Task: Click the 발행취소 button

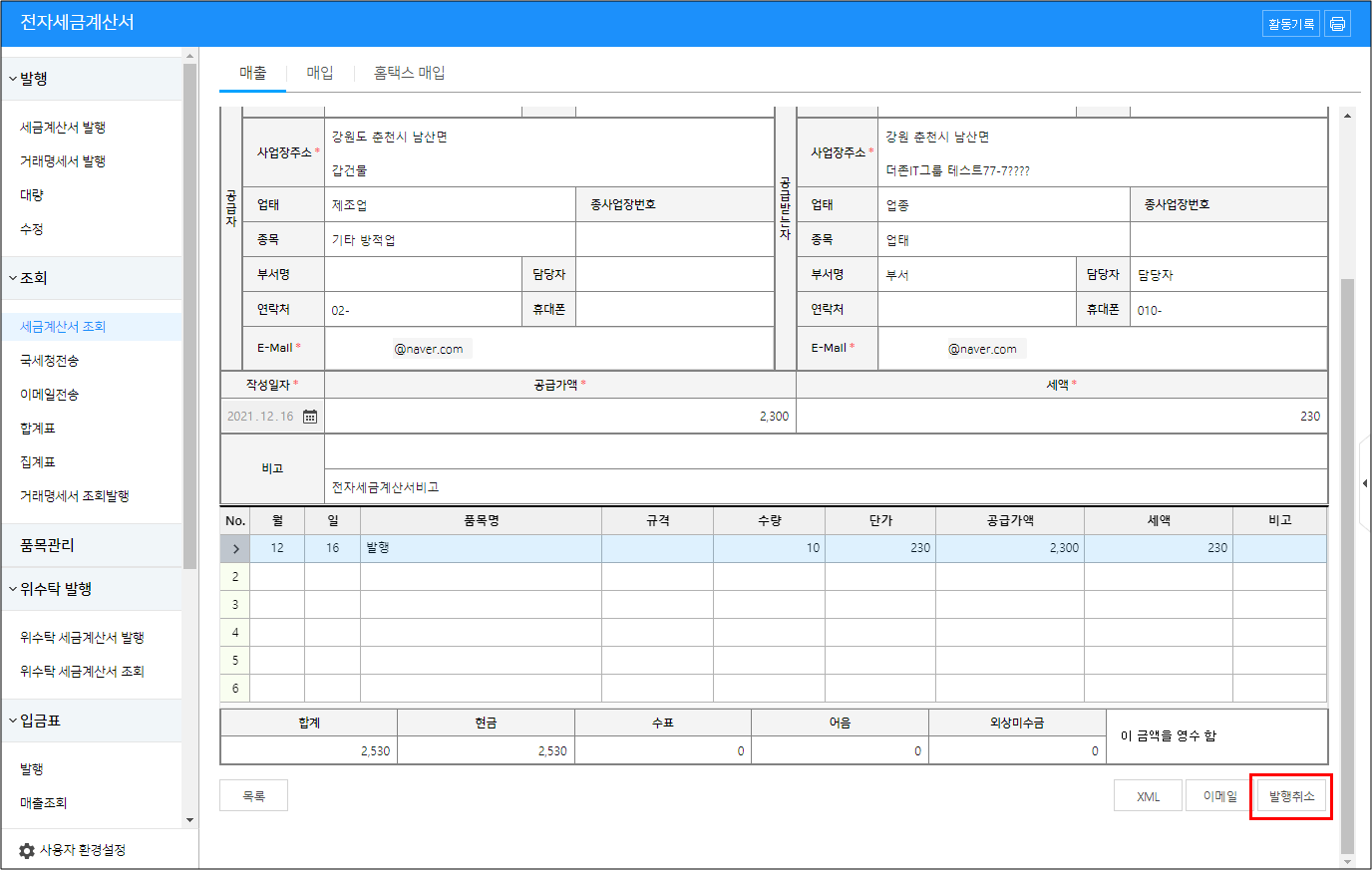Action: point(1291,796)
